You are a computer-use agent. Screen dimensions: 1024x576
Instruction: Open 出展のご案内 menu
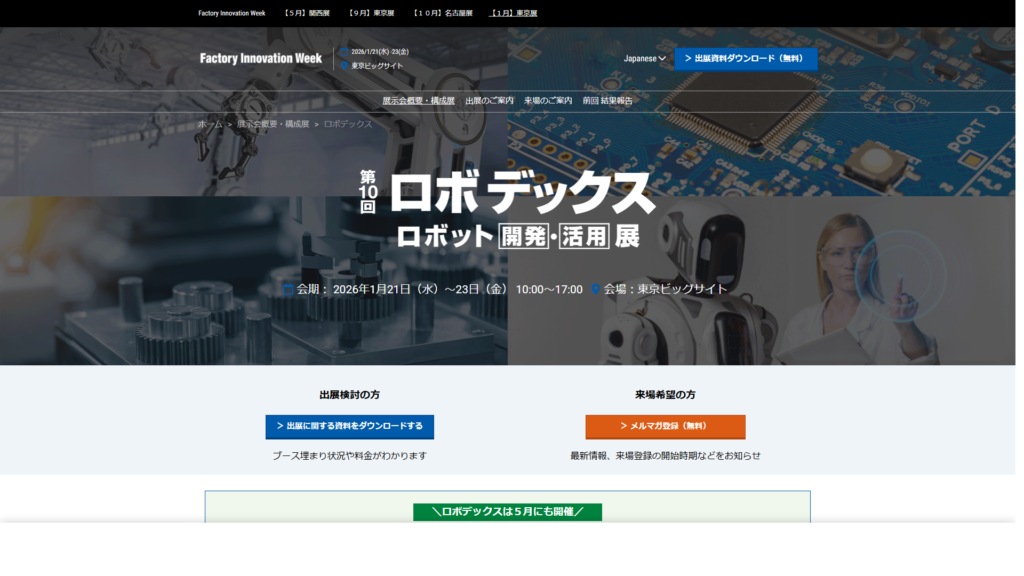tap(489, 101)
